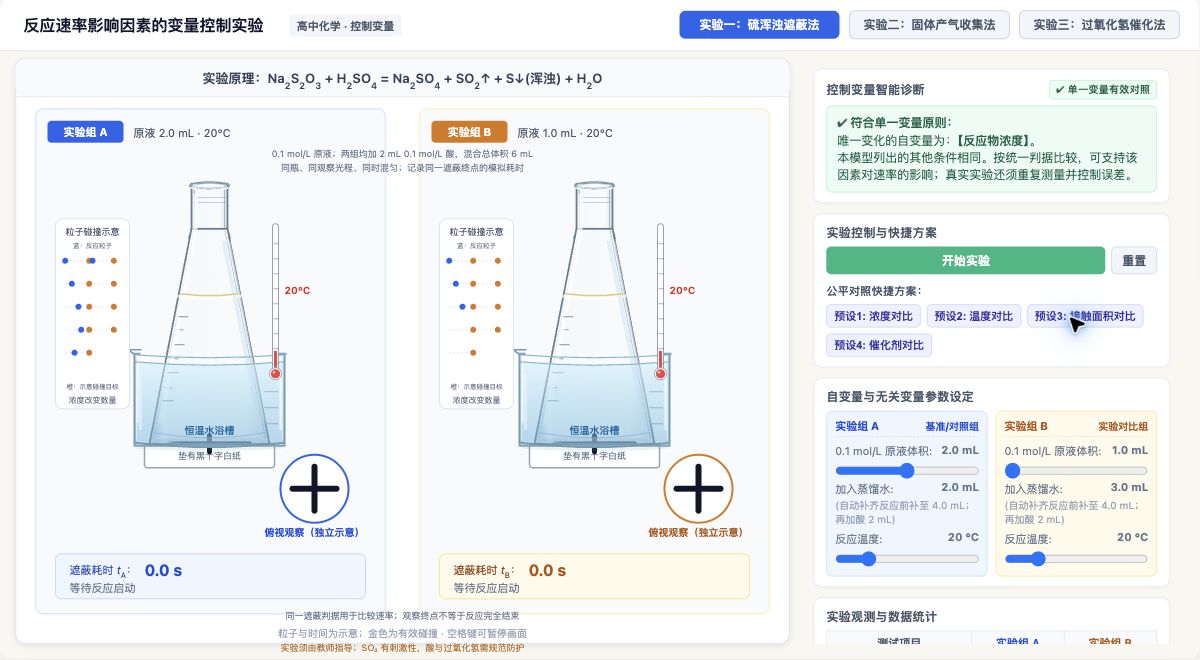
Task: Click the page title 反应速率影响因素的变量控制实验
Action: click(x=144, y=26)
